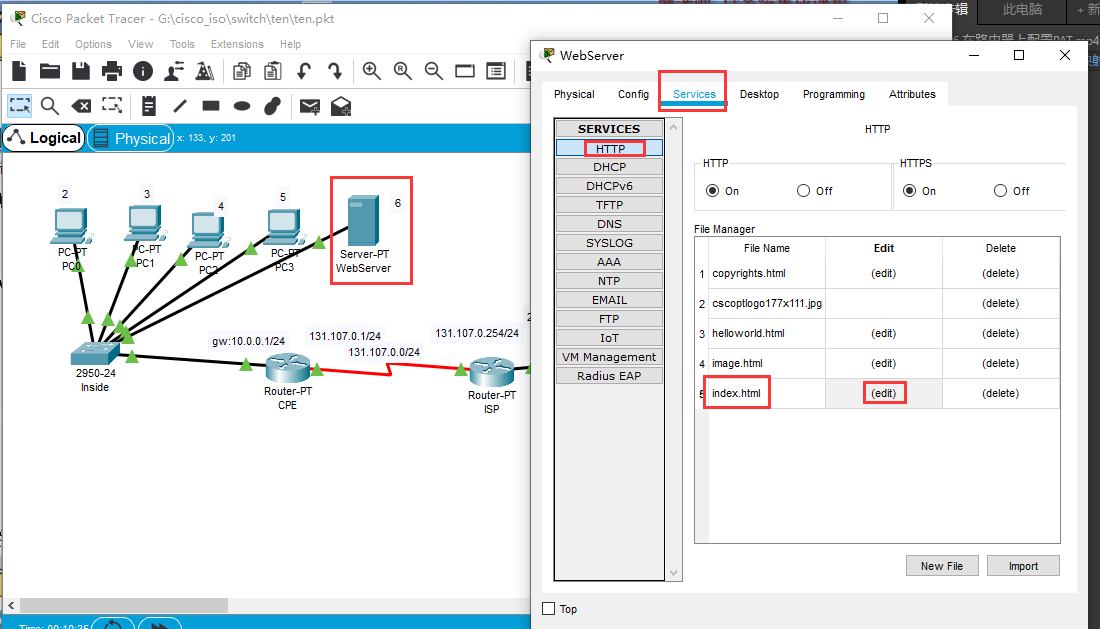Open the custom devices dialog icon

click(x=496, y=71)
